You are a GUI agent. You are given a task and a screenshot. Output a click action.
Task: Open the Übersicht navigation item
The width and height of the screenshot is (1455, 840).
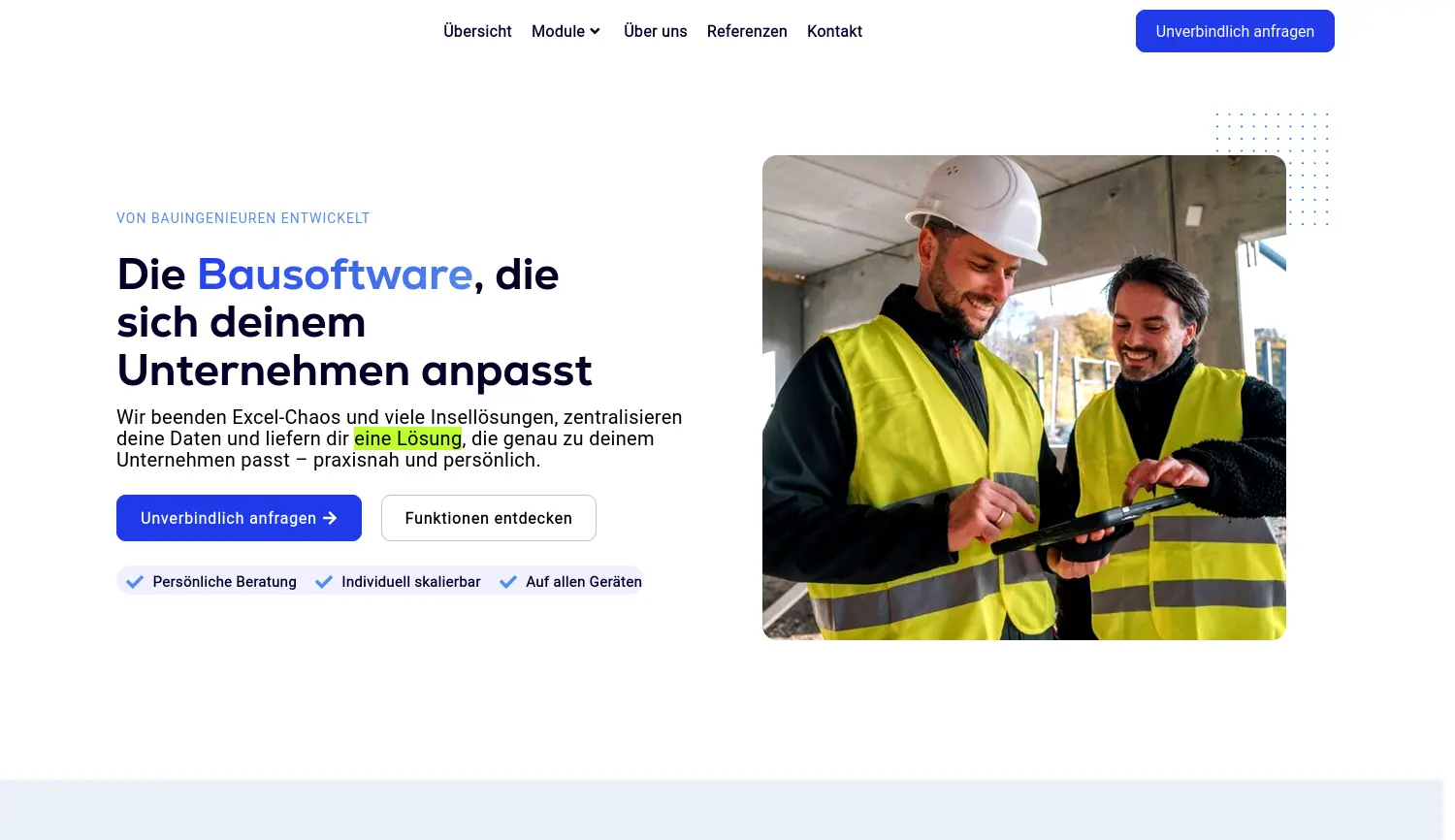point(477,31)
